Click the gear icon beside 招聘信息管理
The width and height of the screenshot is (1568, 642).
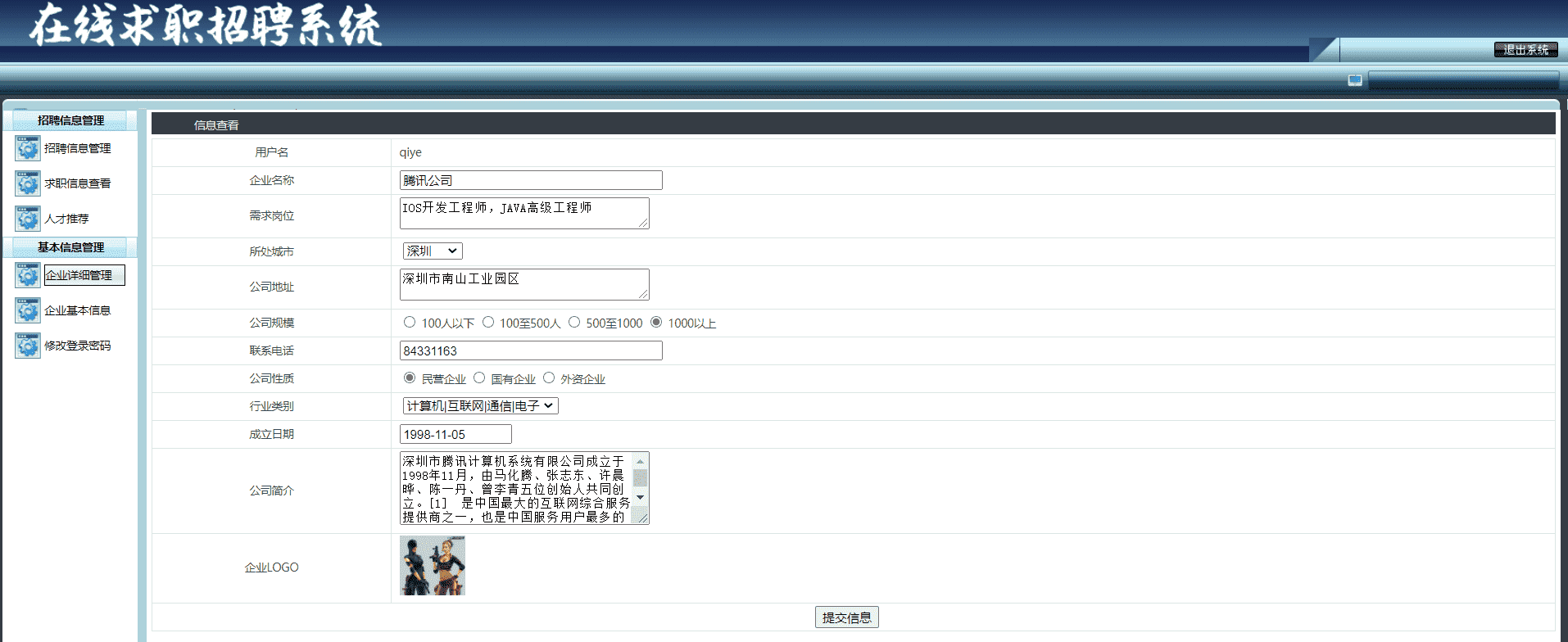pos(27,148)
